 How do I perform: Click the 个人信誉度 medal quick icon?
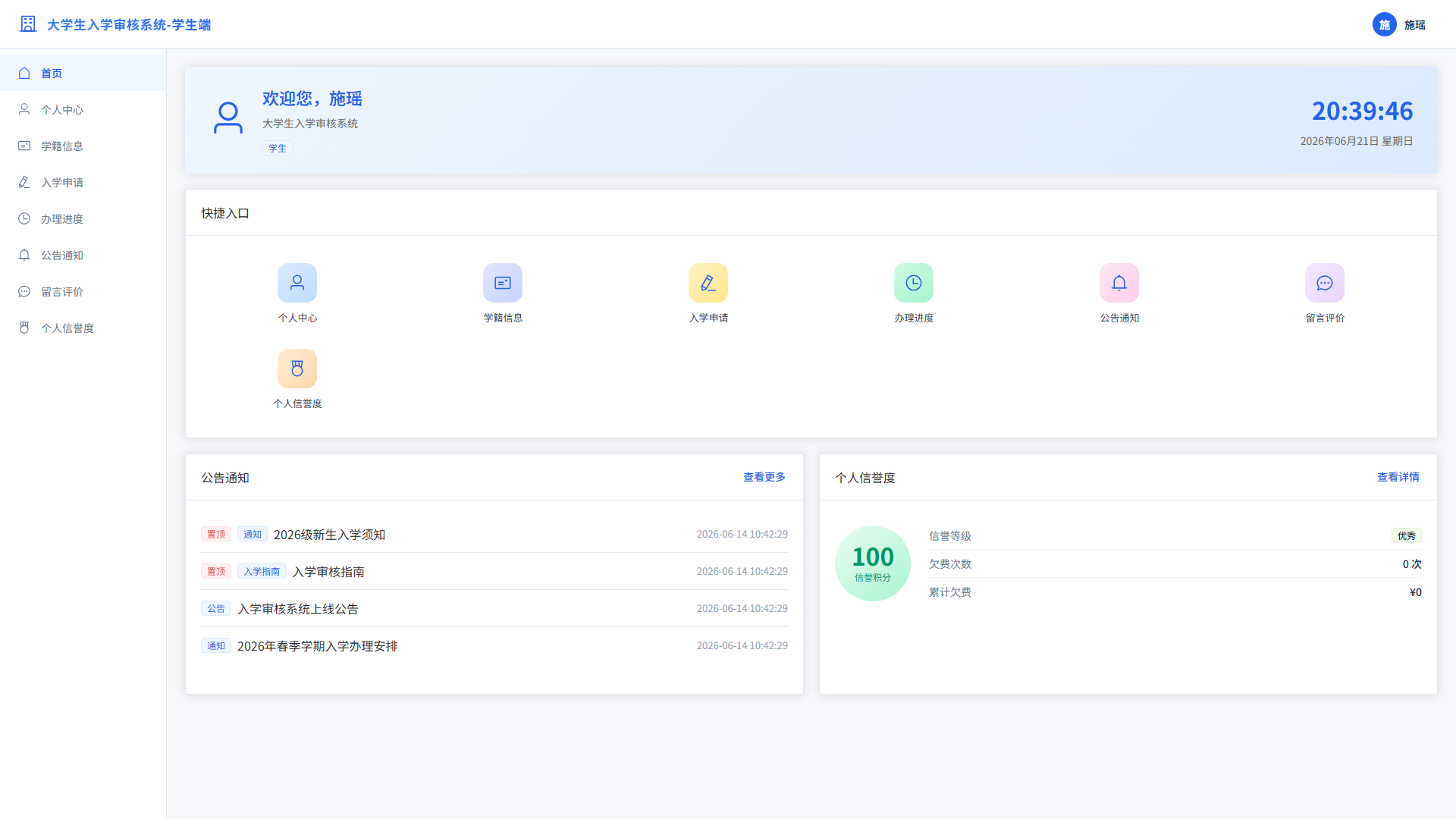pos(297,369)
